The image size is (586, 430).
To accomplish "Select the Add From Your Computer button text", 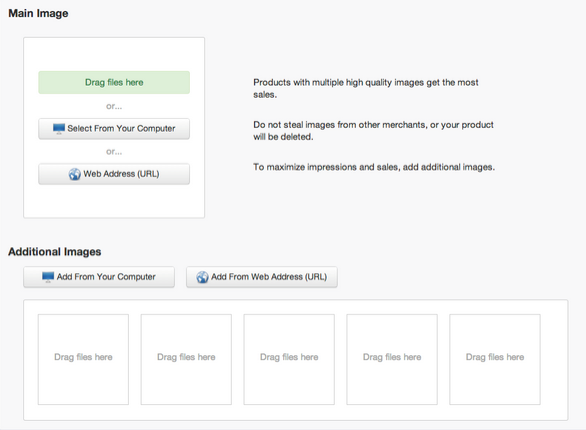I will pyautogui.click(x=106, y=277).
